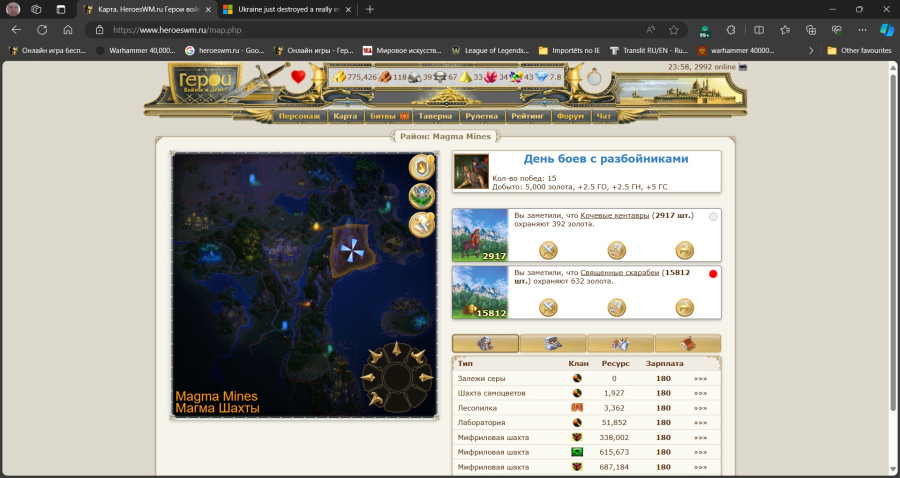Click the pyramid-shaped sulfur resource icon
This screenshot has width=900, height=478.
(465, 77)
